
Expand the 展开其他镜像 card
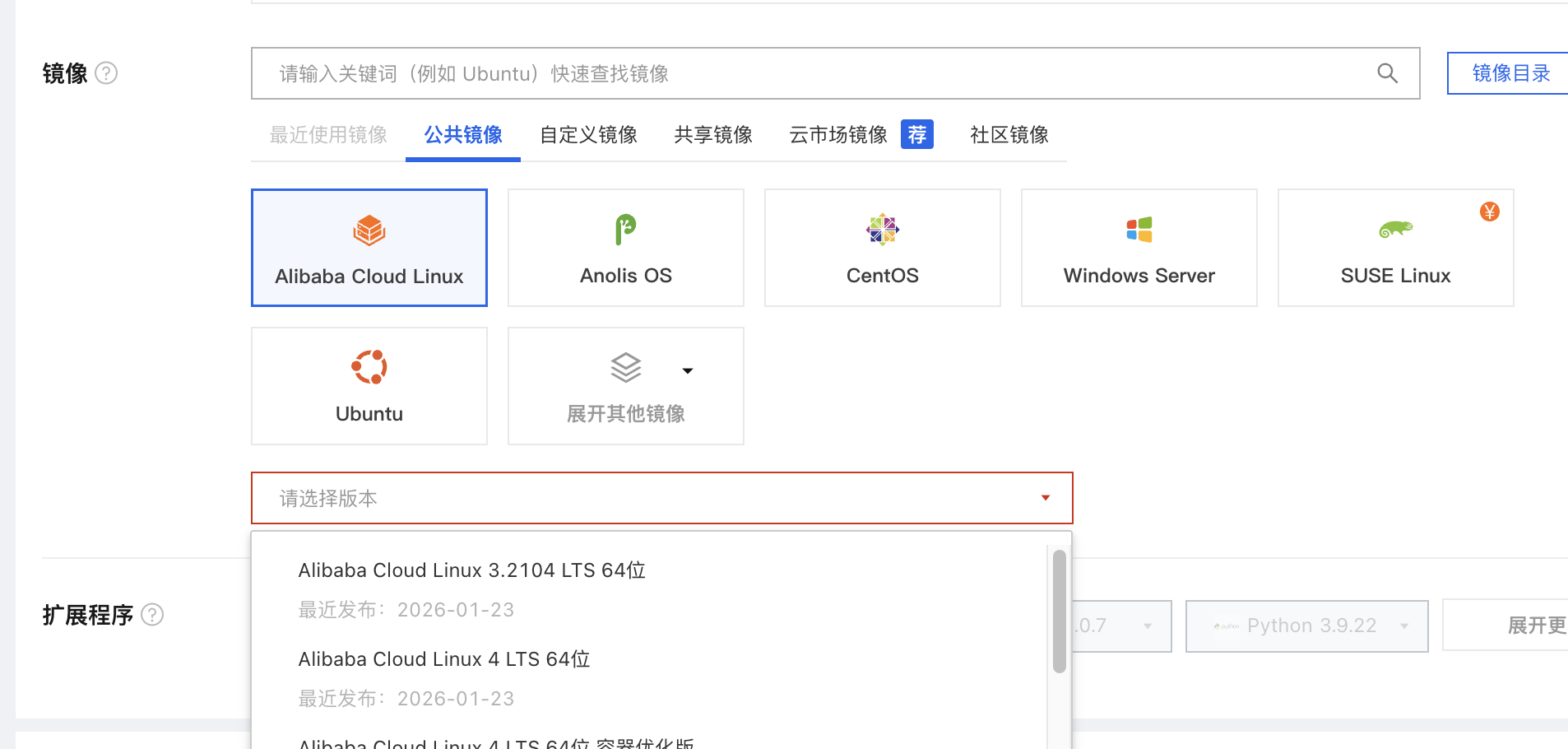coord(626,386)
